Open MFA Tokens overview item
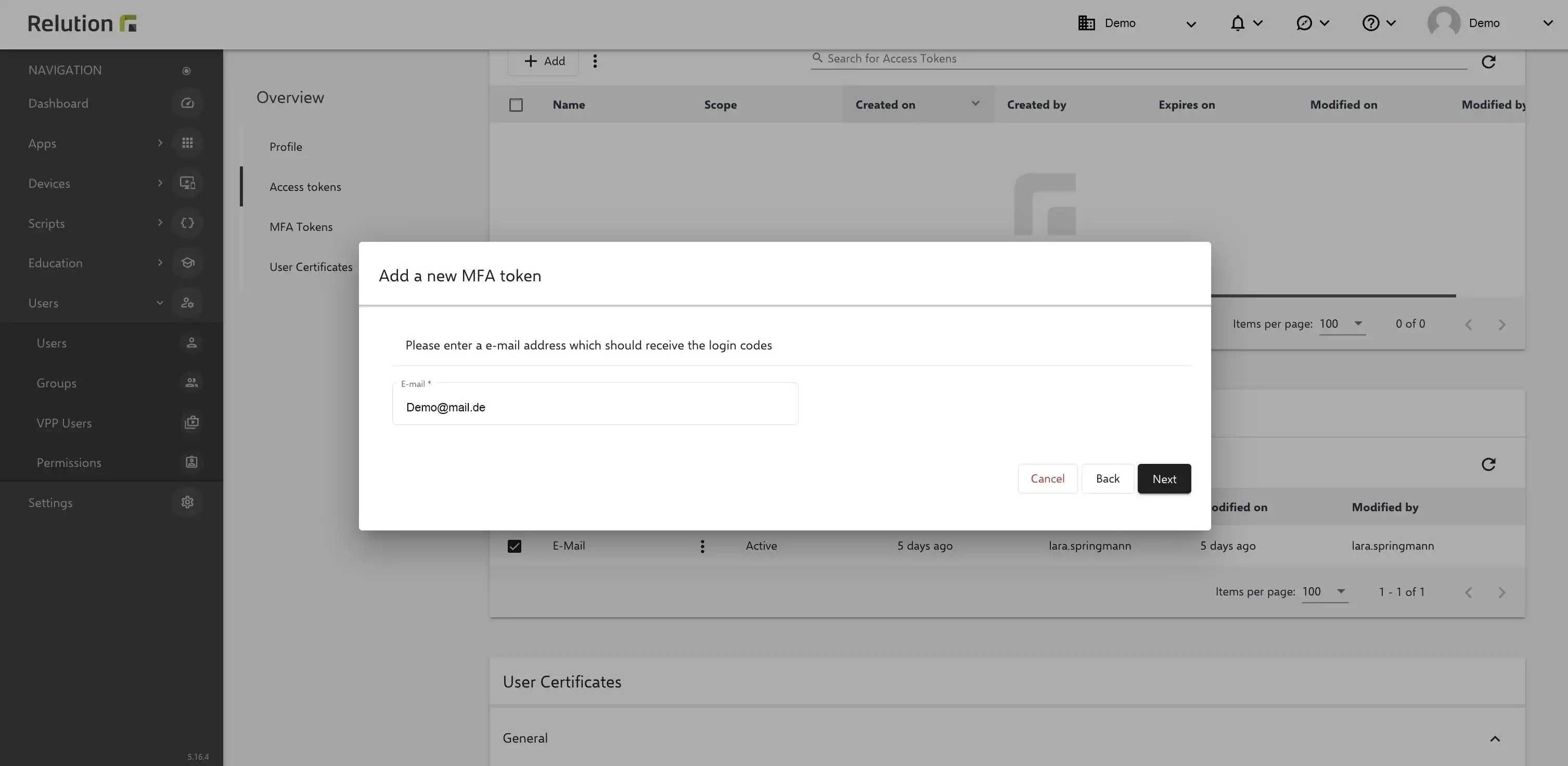This screenshot has height=766, width=1568. point(301,227)
